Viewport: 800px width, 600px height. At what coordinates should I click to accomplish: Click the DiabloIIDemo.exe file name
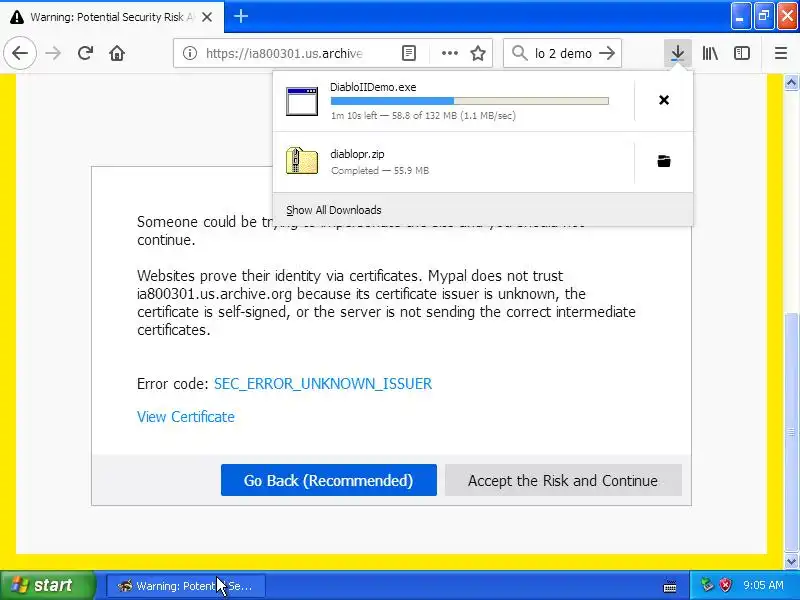(373, 87)
